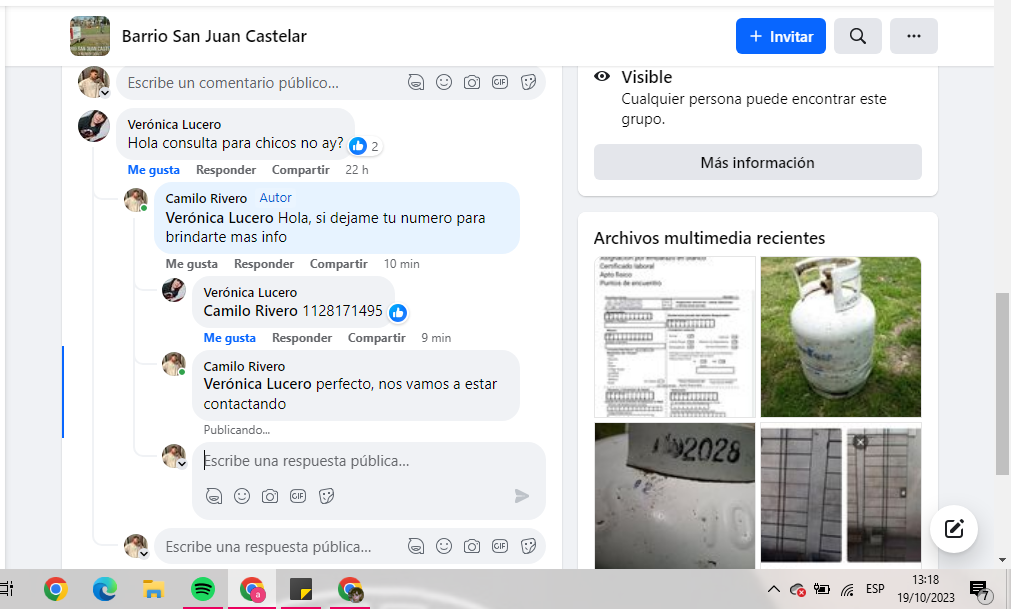Click the new message compose icon

click(x=954, y=529)
